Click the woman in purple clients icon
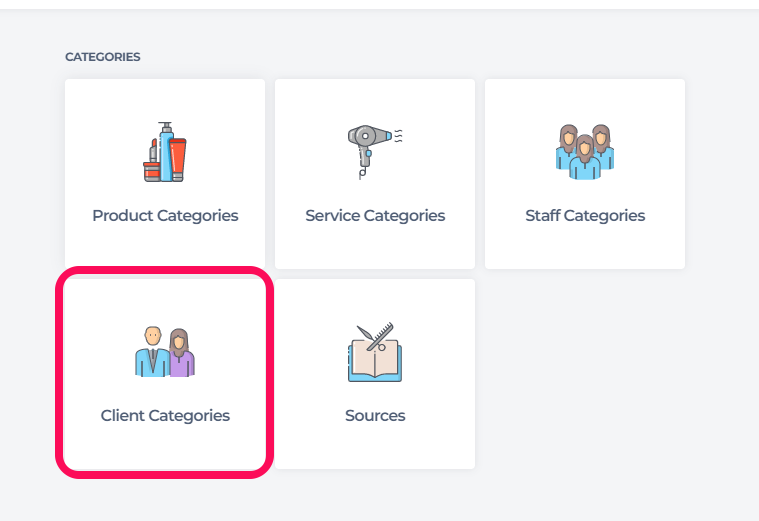Image resolution: width=759 pixels, height=521 pixels. (x=182, y=352)
